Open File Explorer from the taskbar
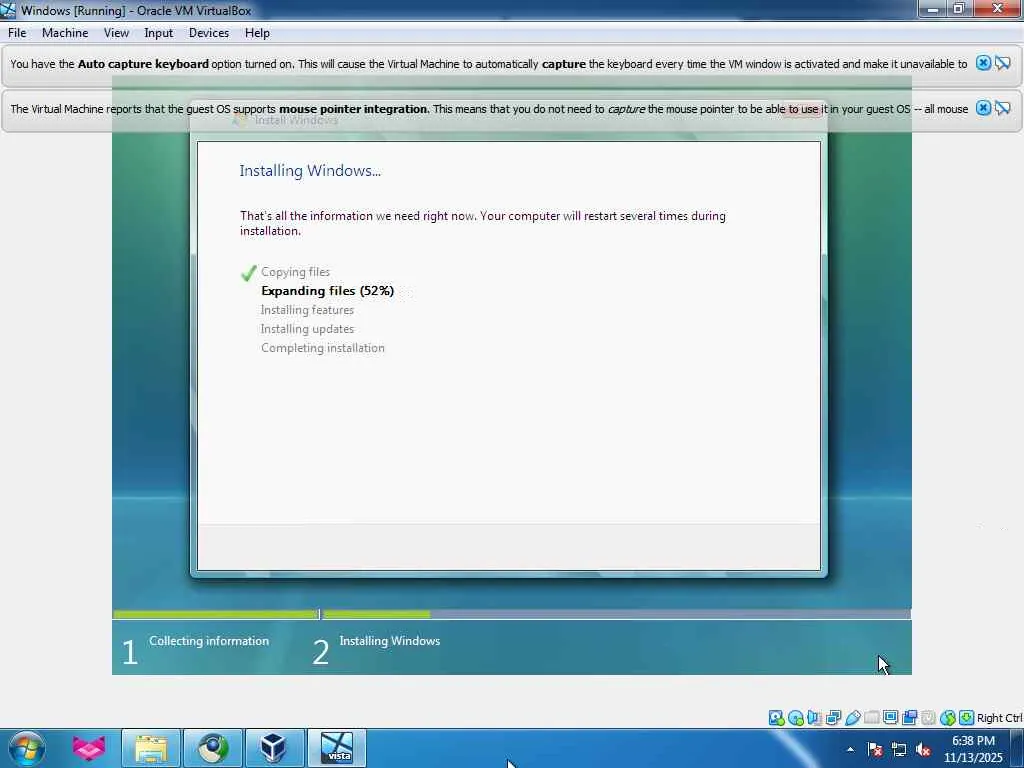The height and width of the screenshot is (768, 1024). click(x=151, y=748)
